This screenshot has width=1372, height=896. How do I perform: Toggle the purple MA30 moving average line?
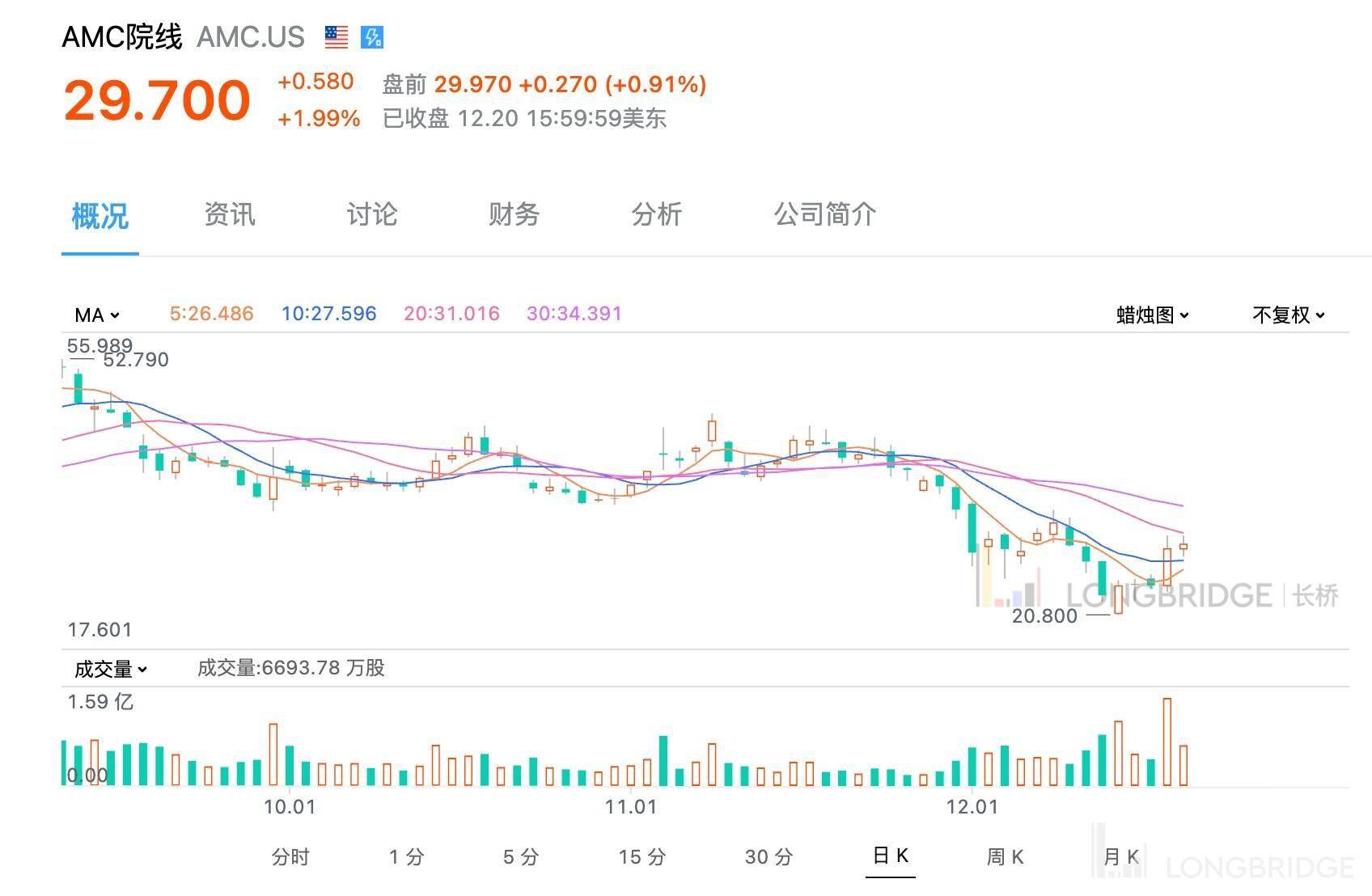click(x=573, y=314)
